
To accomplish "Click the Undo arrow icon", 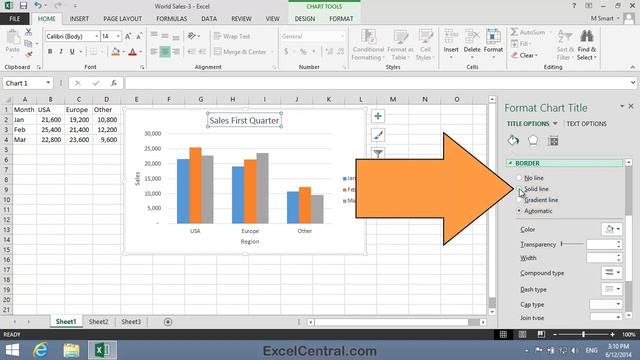I will click(x=38, y=6).
